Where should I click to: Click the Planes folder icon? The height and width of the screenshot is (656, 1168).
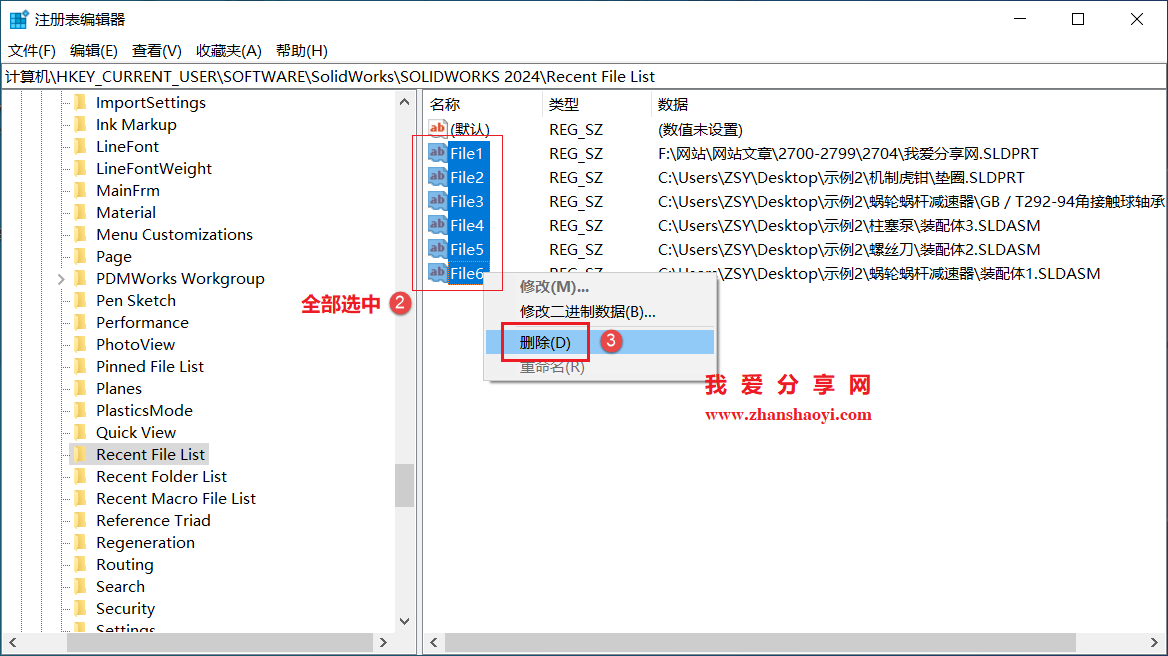[x=81, y=388]
